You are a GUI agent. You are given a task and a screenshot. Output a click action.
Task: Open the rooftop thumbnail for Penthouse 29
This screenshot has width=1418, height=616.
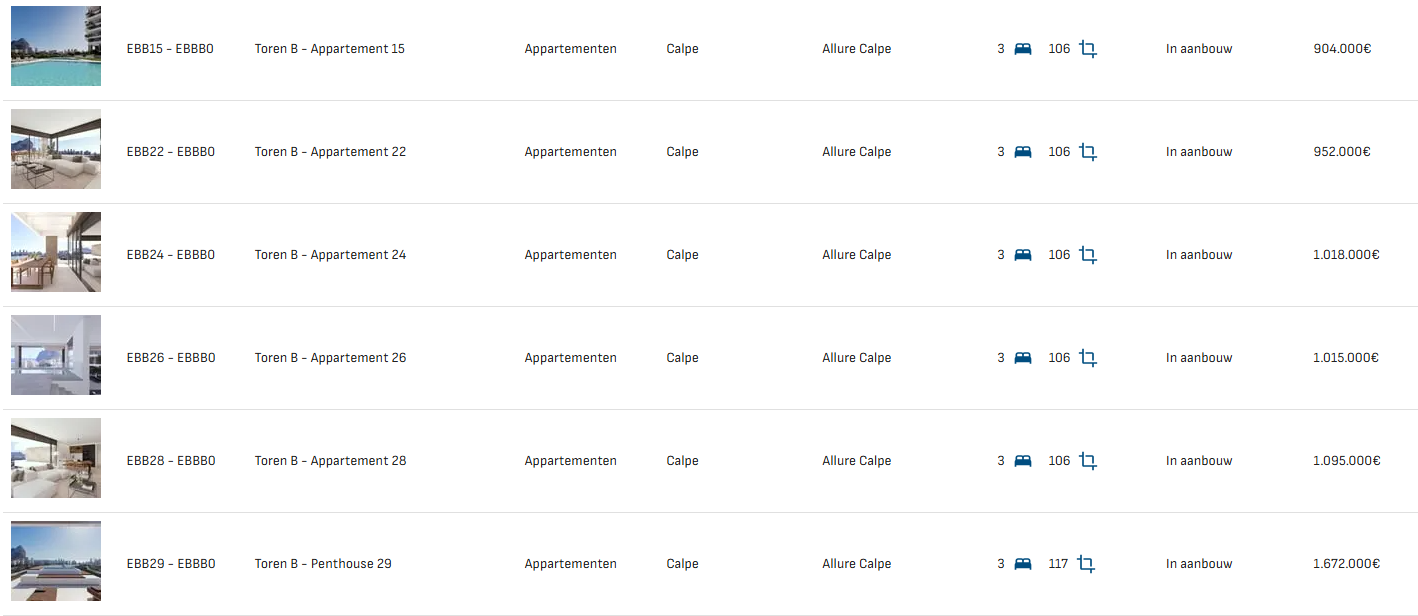coord(56,561)
